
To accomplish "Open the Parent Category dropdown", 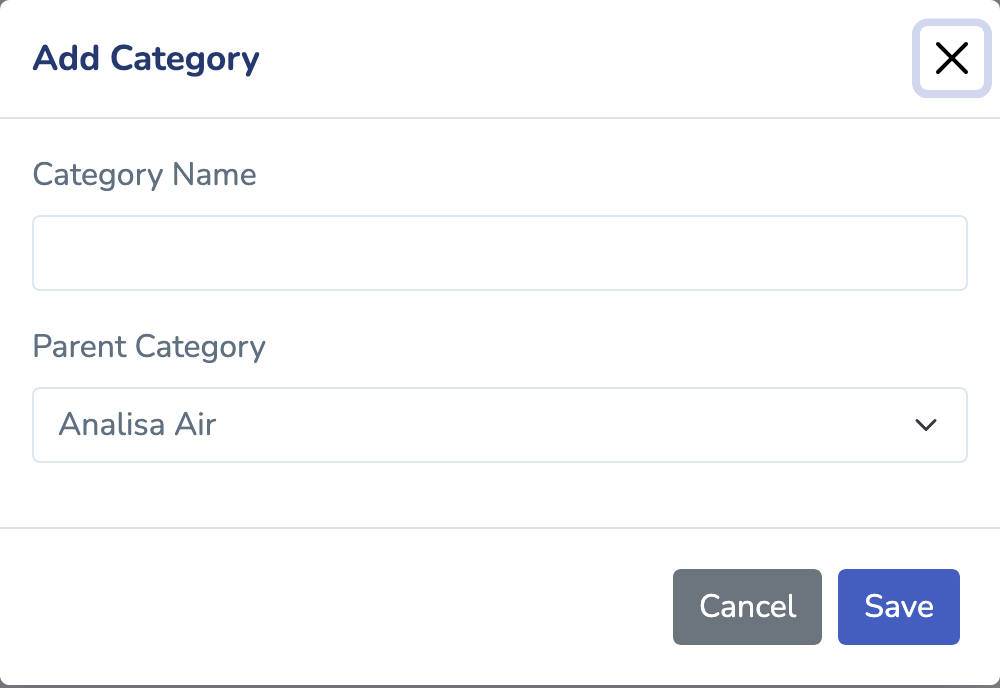I will tap(500, 425).
